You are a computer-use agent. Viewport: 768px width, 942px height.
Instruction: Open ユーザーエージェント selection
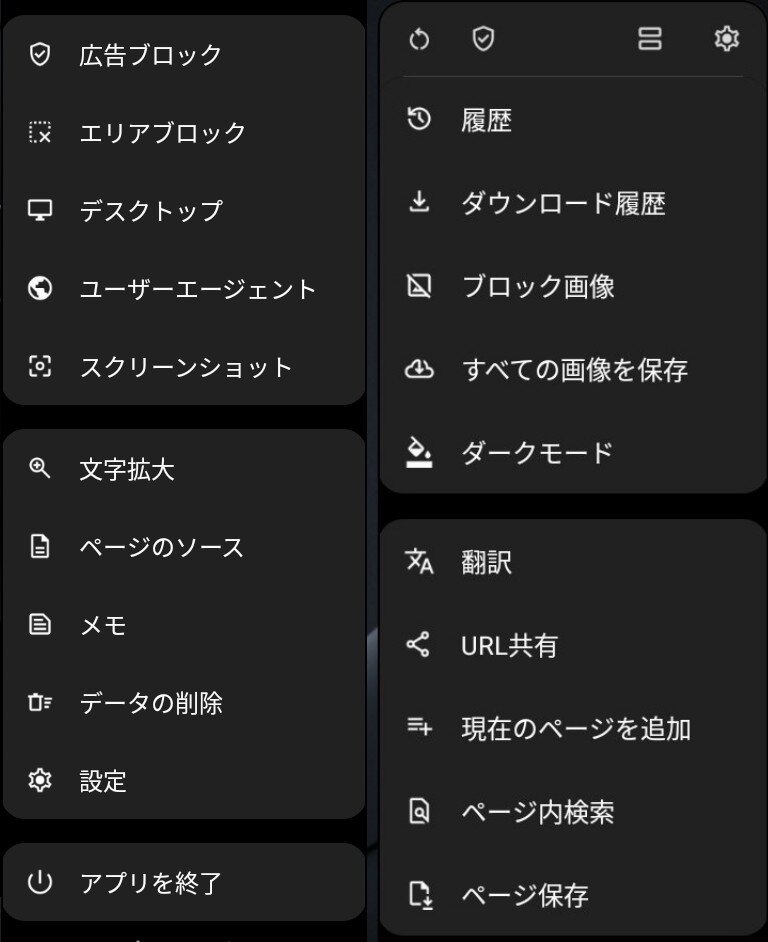[197, 289]
